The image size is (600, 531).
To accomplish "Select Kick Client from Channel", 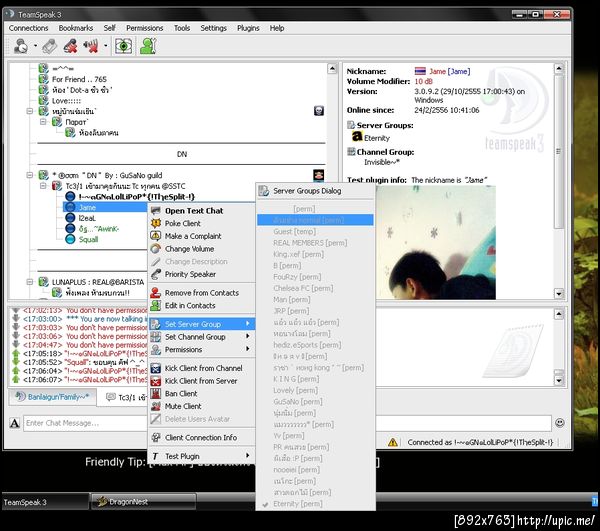I will pos(202,368).
